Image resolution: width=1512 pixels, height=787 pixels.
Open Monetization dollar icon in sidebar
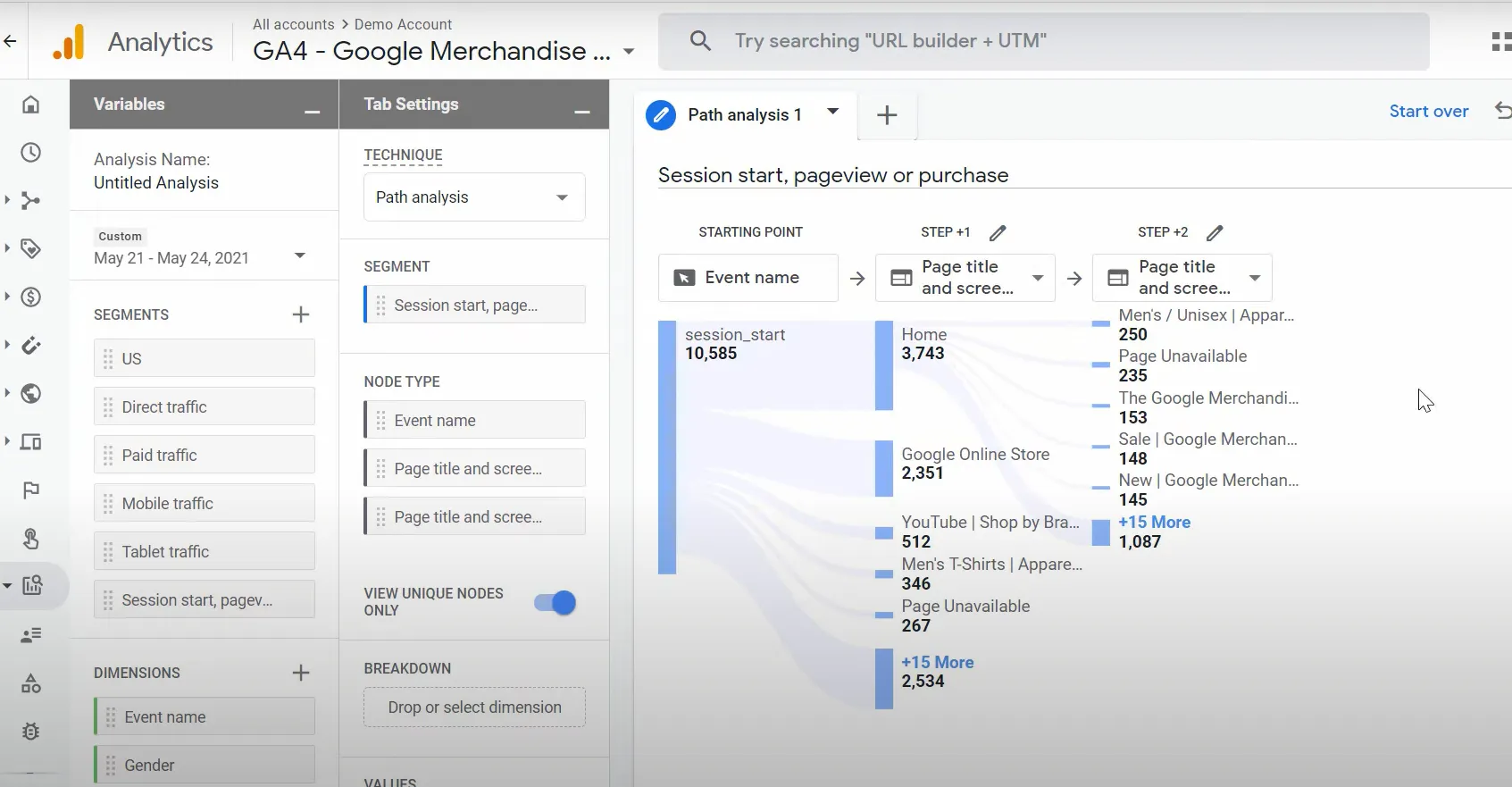(x=30, y=297)
